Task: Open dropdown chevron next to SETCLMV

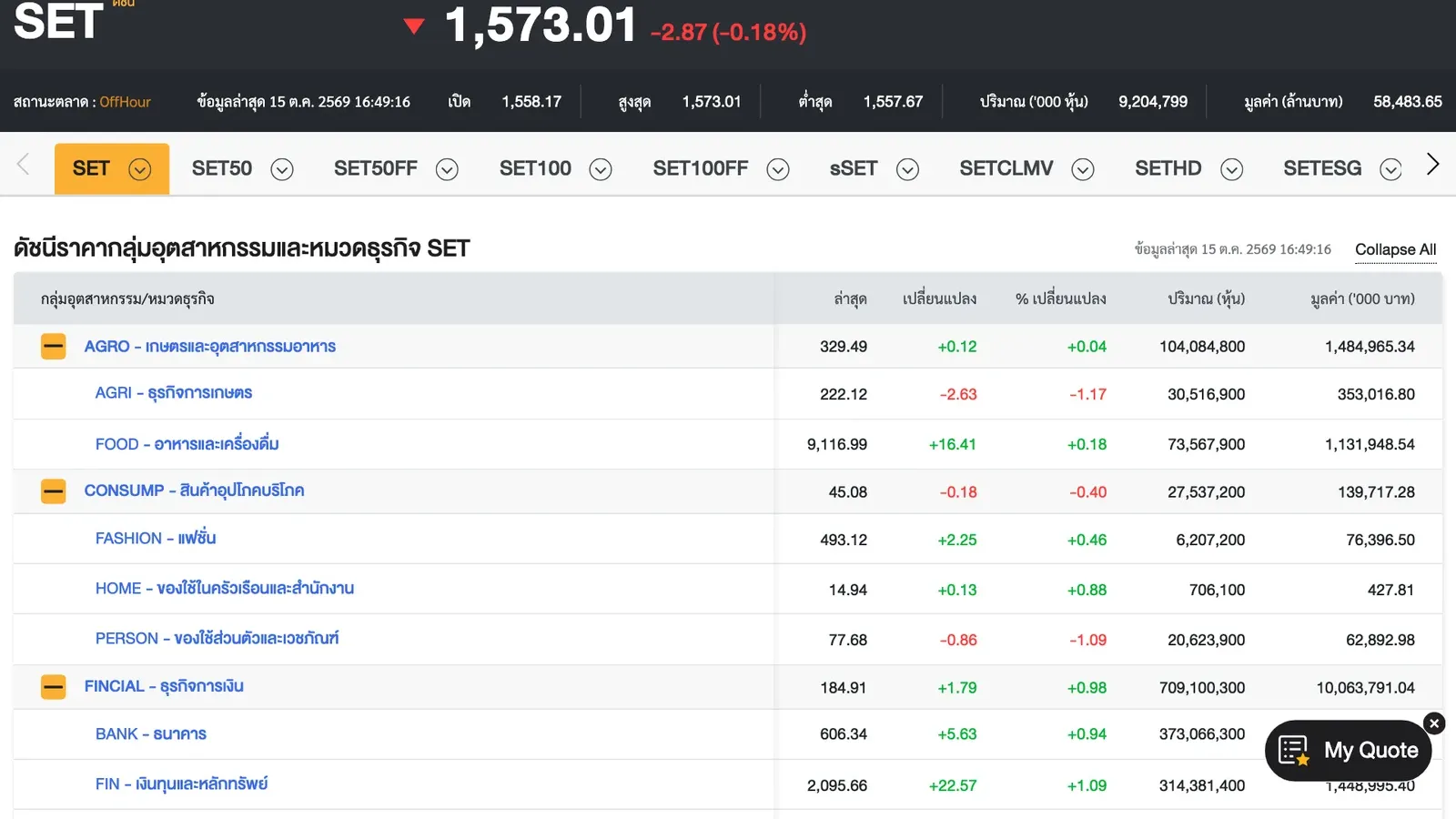Action: pyautogui.click(x=1083, y=169)
